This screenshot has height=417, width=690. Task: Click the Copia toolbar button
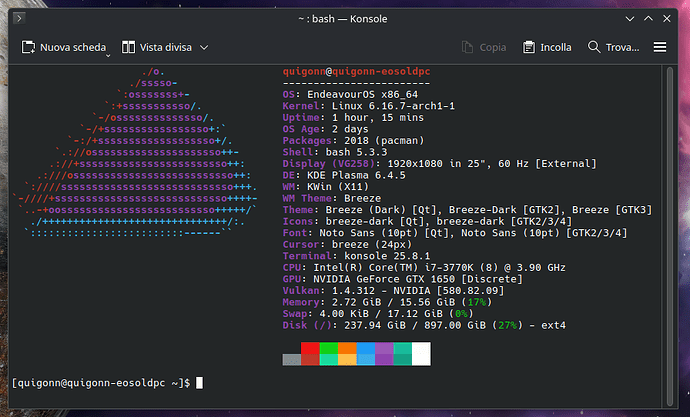point(485,47)
